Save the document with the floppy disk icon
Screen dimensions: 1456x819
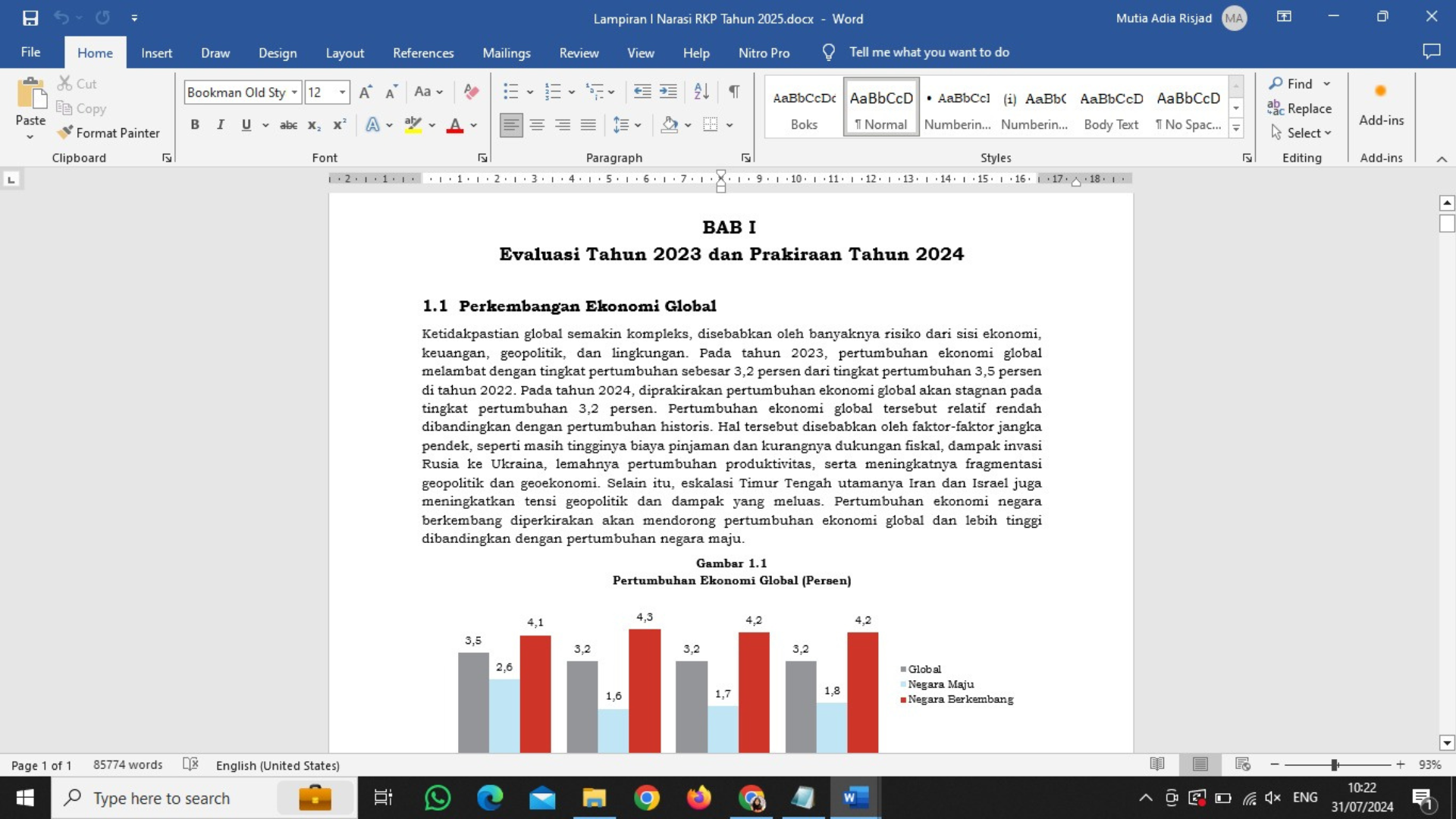point(30,18)
